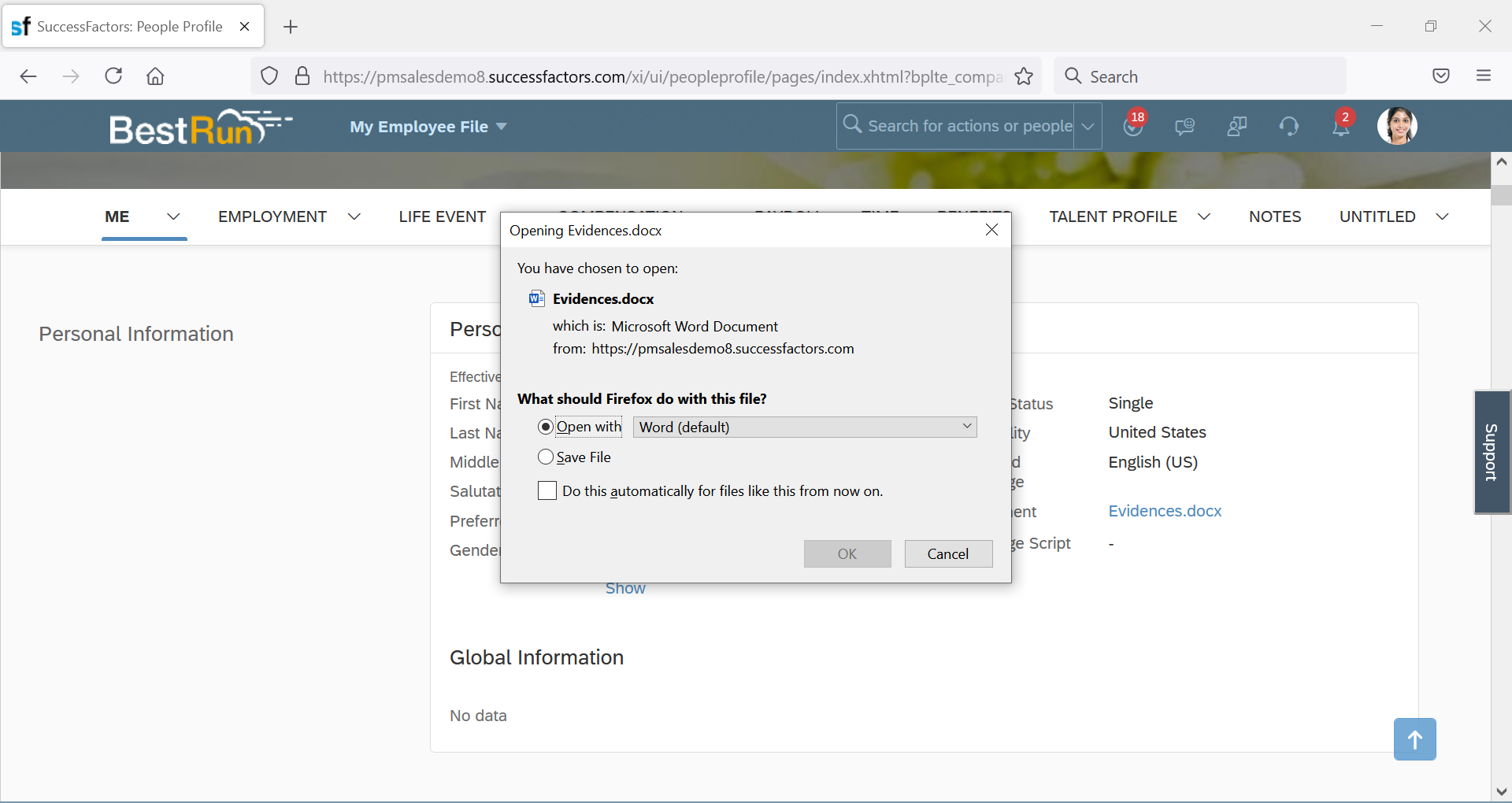Open a new browser tab
1512x803 pixels.
click(x=291, y=27)
